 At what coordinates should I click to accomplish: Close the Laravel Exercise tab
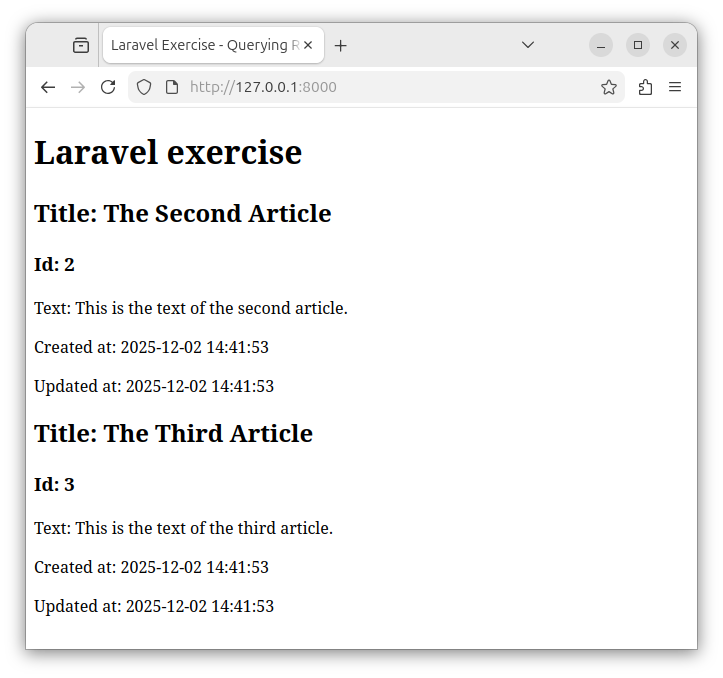(x=308, y=45)
